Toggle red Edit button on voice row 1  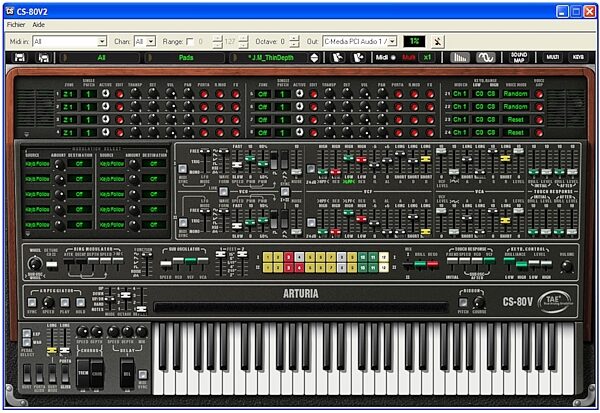tap(120, 94)
